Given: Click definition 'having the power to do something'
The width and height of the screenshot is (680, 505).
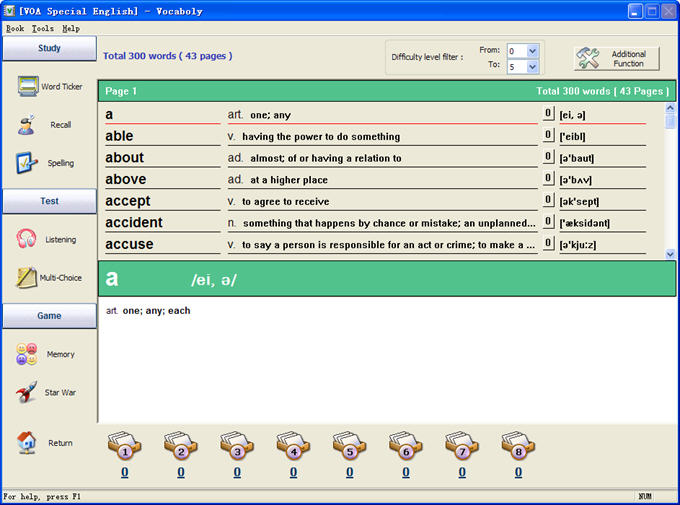Looking at the screenshot, I should pos(321,137).
